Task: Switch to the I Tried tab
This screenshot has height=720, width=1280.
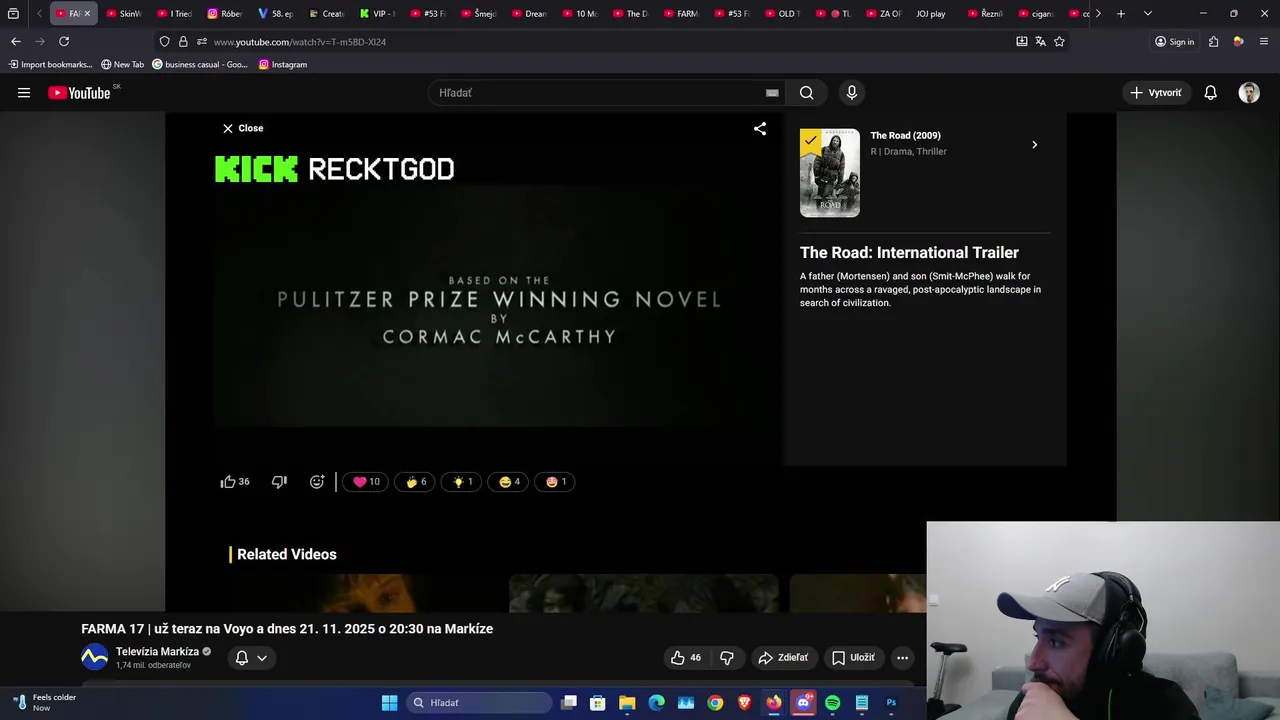Action: point(175,14)
